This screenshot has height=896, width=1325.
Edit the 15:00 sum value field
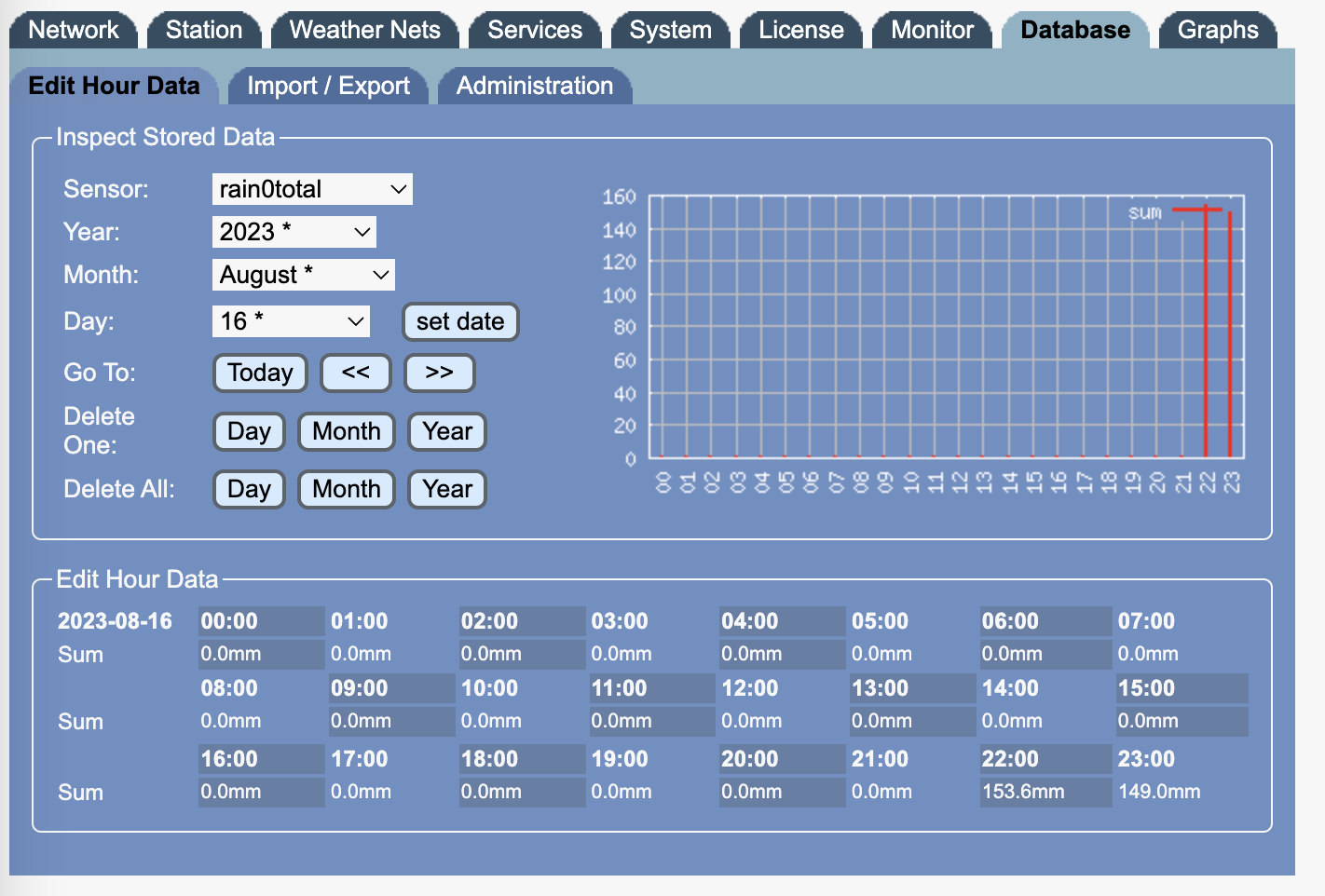(x=1182, y=721)
